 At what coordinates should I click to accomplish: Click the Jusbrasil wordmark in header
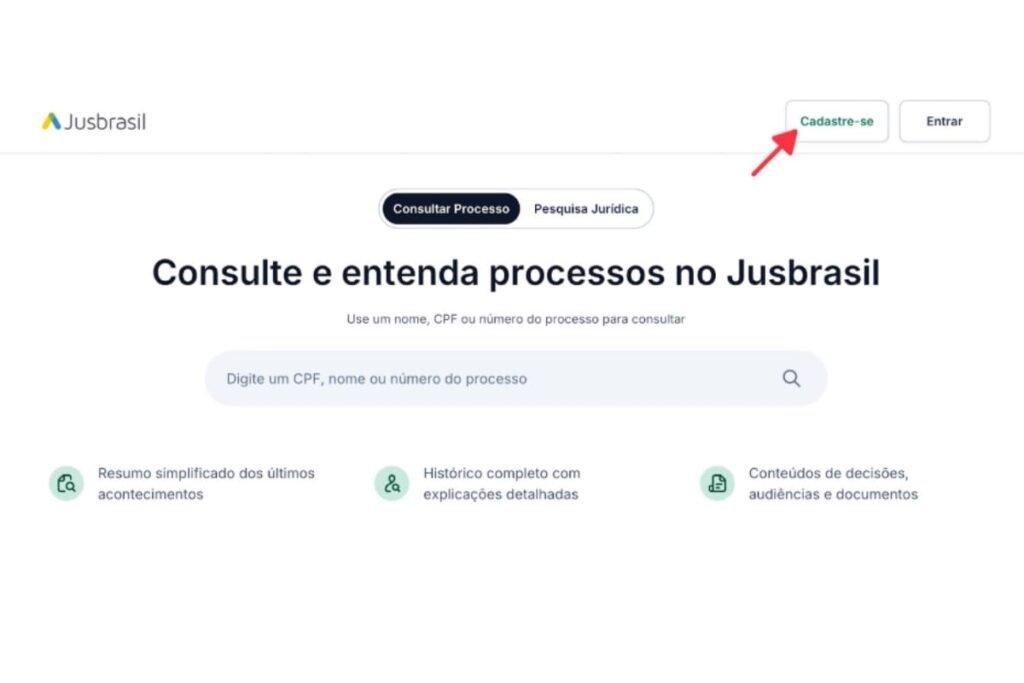click(104, 122)
